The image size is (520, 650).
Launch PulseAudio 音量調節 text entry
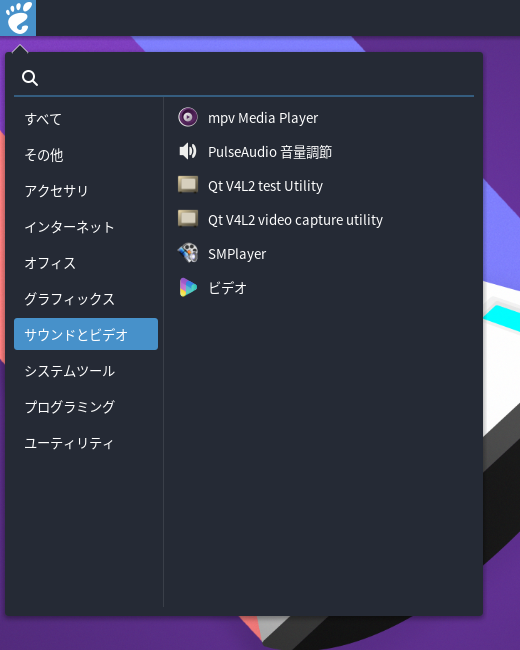point(270,152)
